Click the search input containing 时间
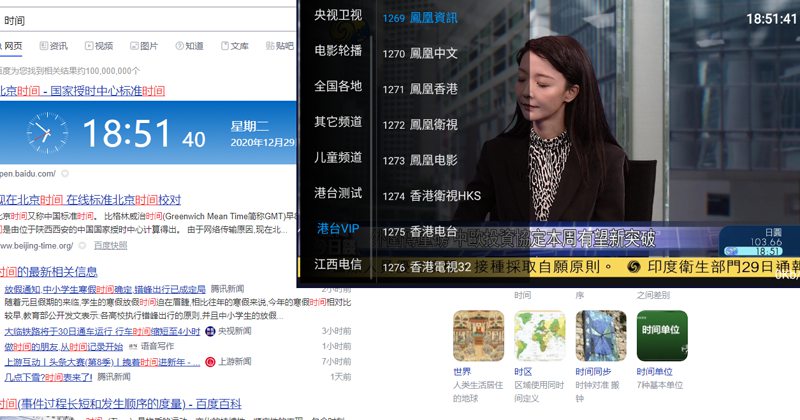This screenshot has width=800, height=420. pos(150,19)
